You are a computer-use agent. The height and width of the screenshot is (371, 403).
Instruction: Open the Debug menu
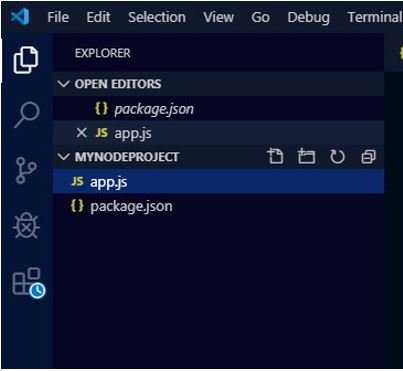[x=308, y=18]
